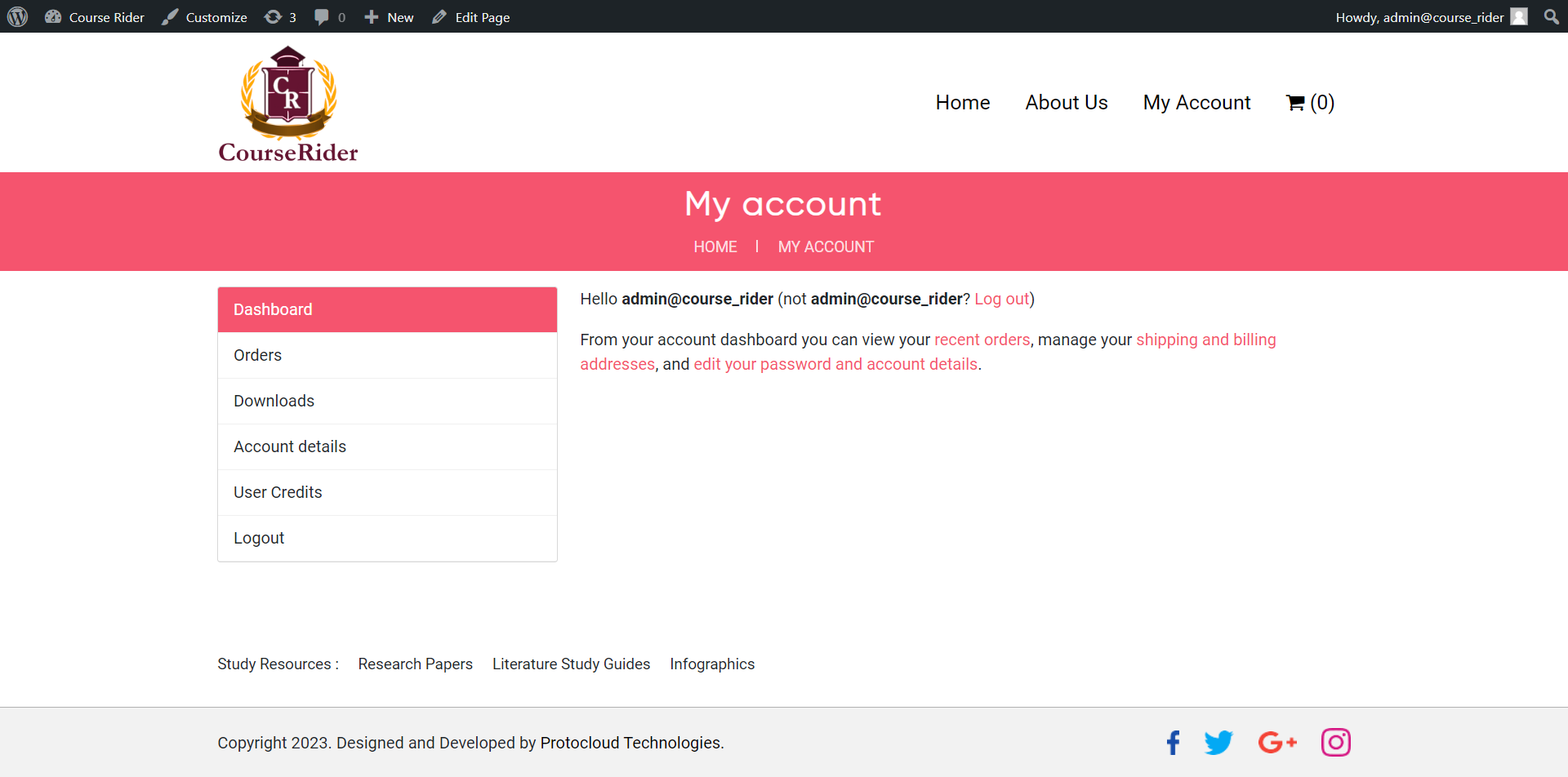The width and height of the screenshot is (1568, 777).
Task: Click the MY ACCOUNT breadcrumb
Action: pos(826,246)
